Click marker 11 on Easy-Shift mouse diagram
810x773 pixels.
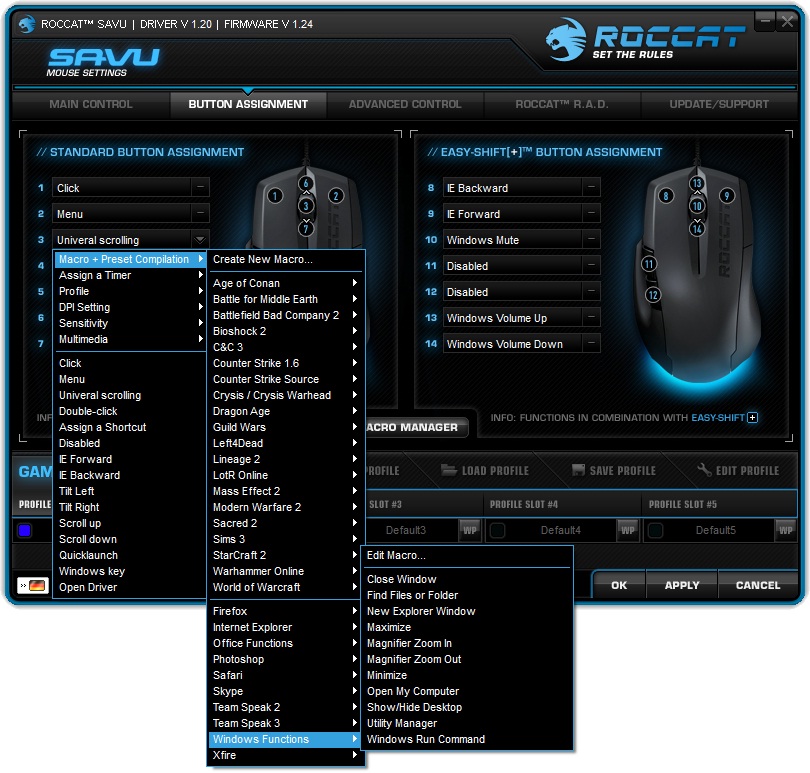pyautogui.click(x=649, y=264)
